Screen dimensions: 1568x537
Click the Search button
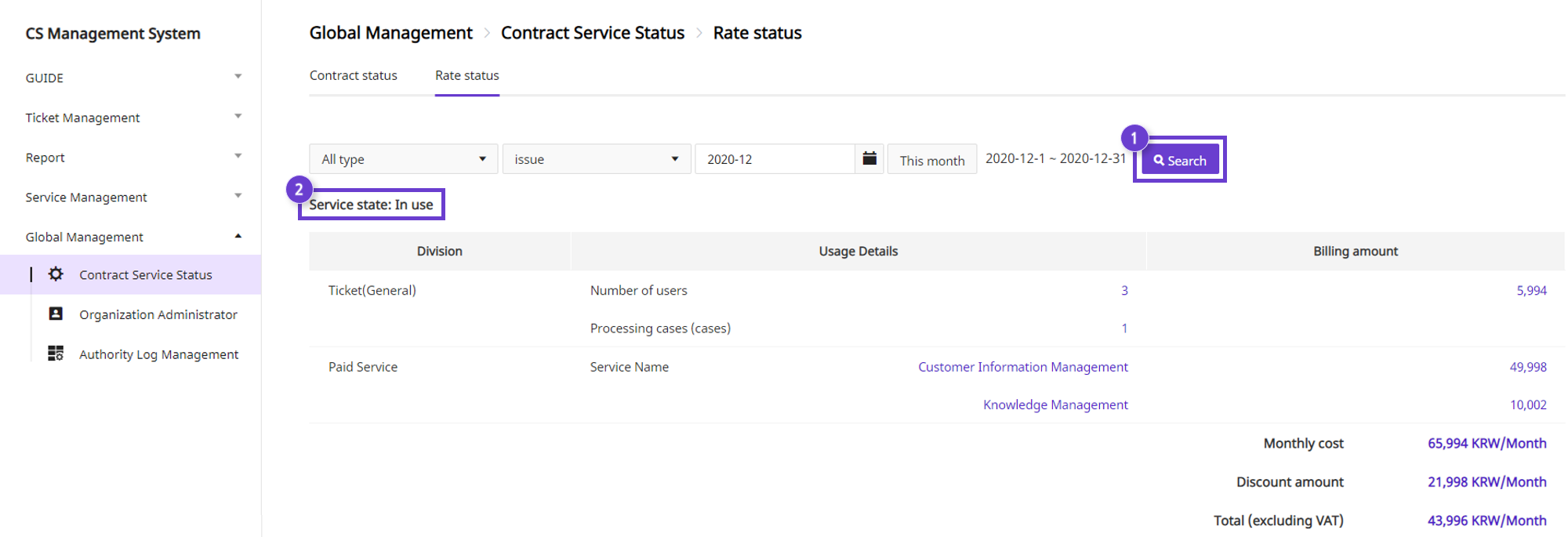[x=1180, y=160]
